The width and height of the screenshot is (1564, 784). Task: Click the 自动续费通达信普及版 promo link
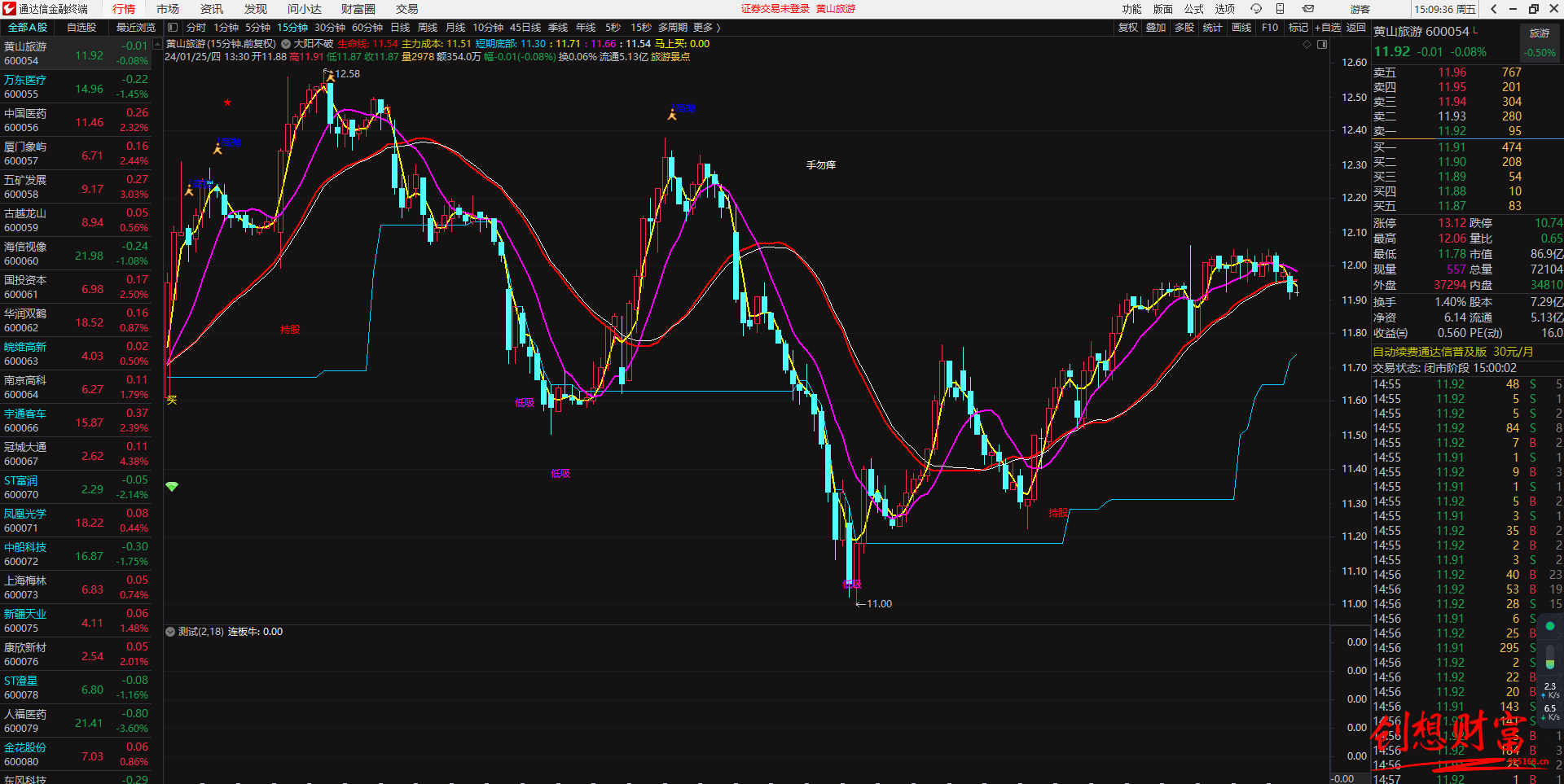point(1453,352)
